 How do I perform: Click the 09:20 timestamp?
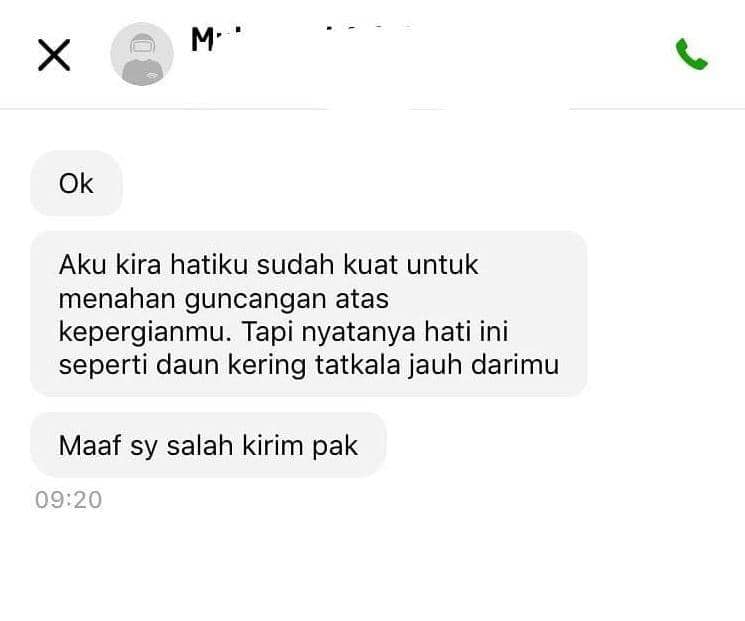[x=68, y=500]
